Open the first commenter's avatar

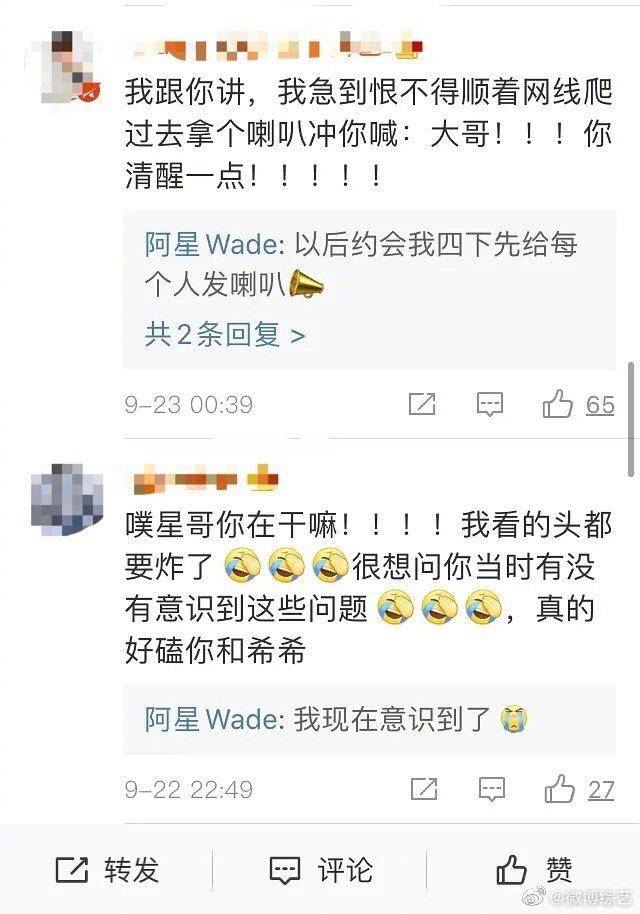(70, 68)
